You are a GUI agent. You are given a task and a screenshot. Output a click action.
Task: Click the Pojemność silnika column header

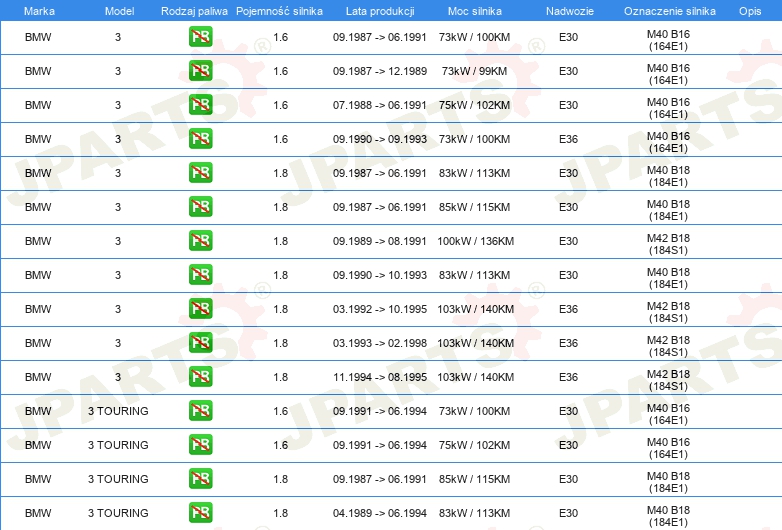pos(279,11)
